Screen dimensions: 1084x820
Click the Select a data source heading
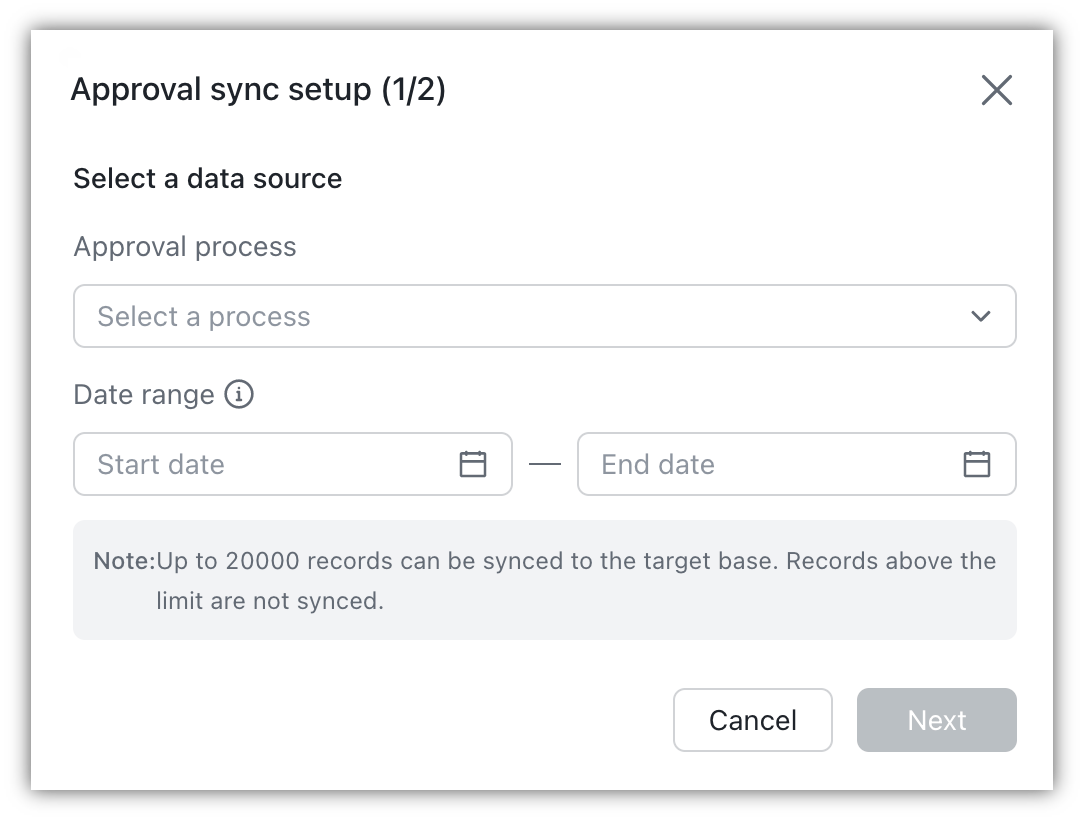[x=207, y=178]
